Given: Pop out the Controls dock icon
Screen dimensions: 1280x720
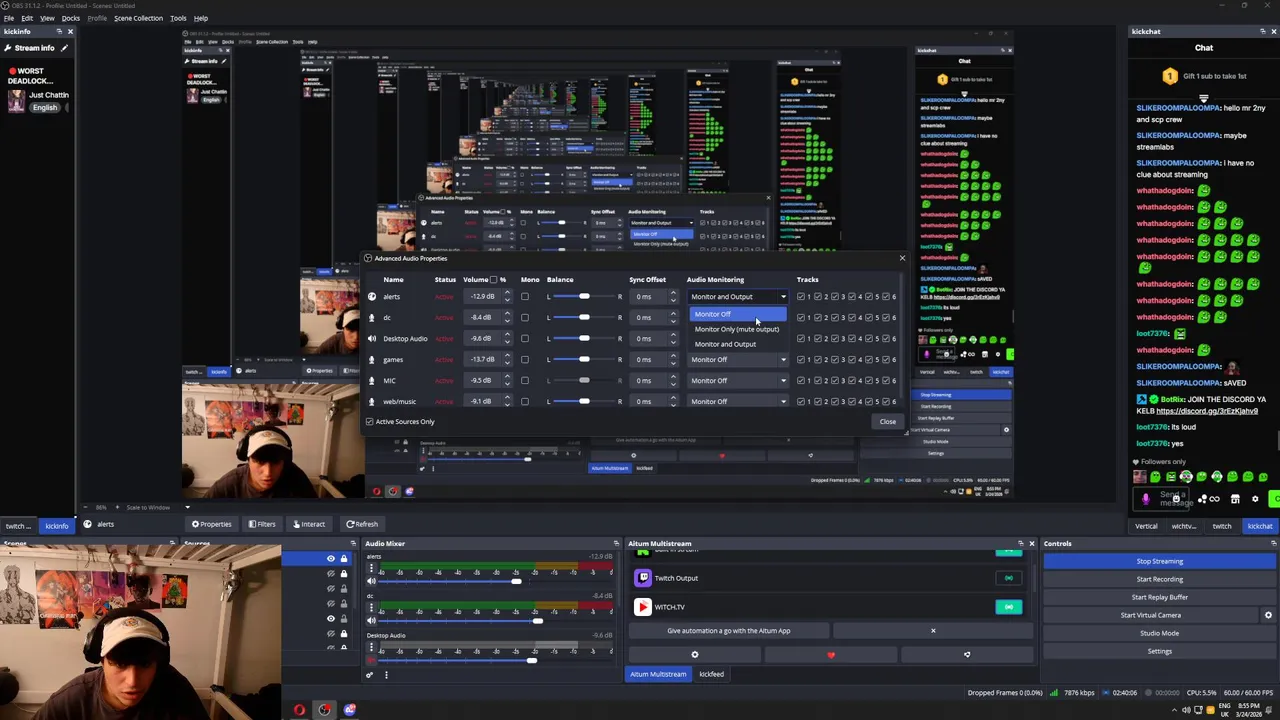Looking at the screenshot, I should [x=1273, y=544].
